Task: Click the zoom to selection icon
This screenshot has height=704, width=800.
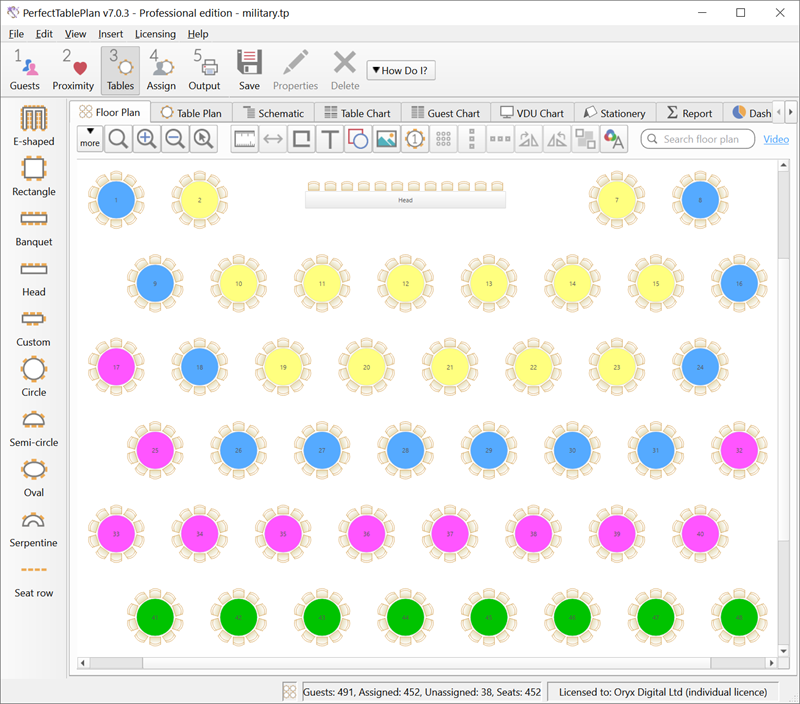Action: (204, 139)
